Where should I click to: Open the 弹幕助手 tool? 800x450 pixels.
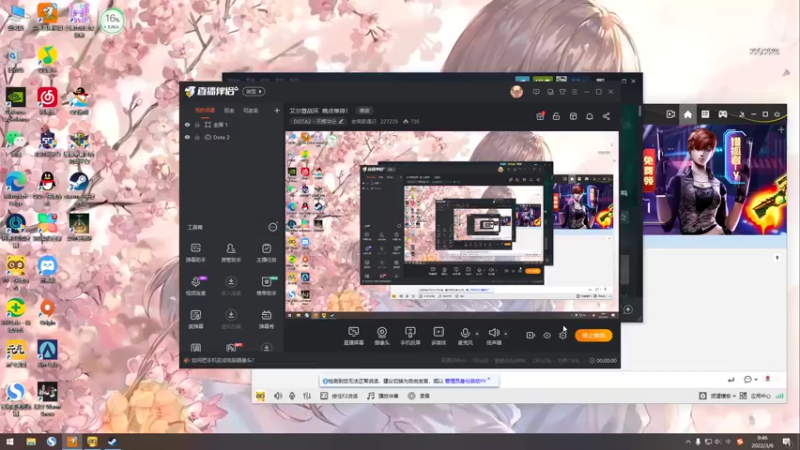coord(196,252)
